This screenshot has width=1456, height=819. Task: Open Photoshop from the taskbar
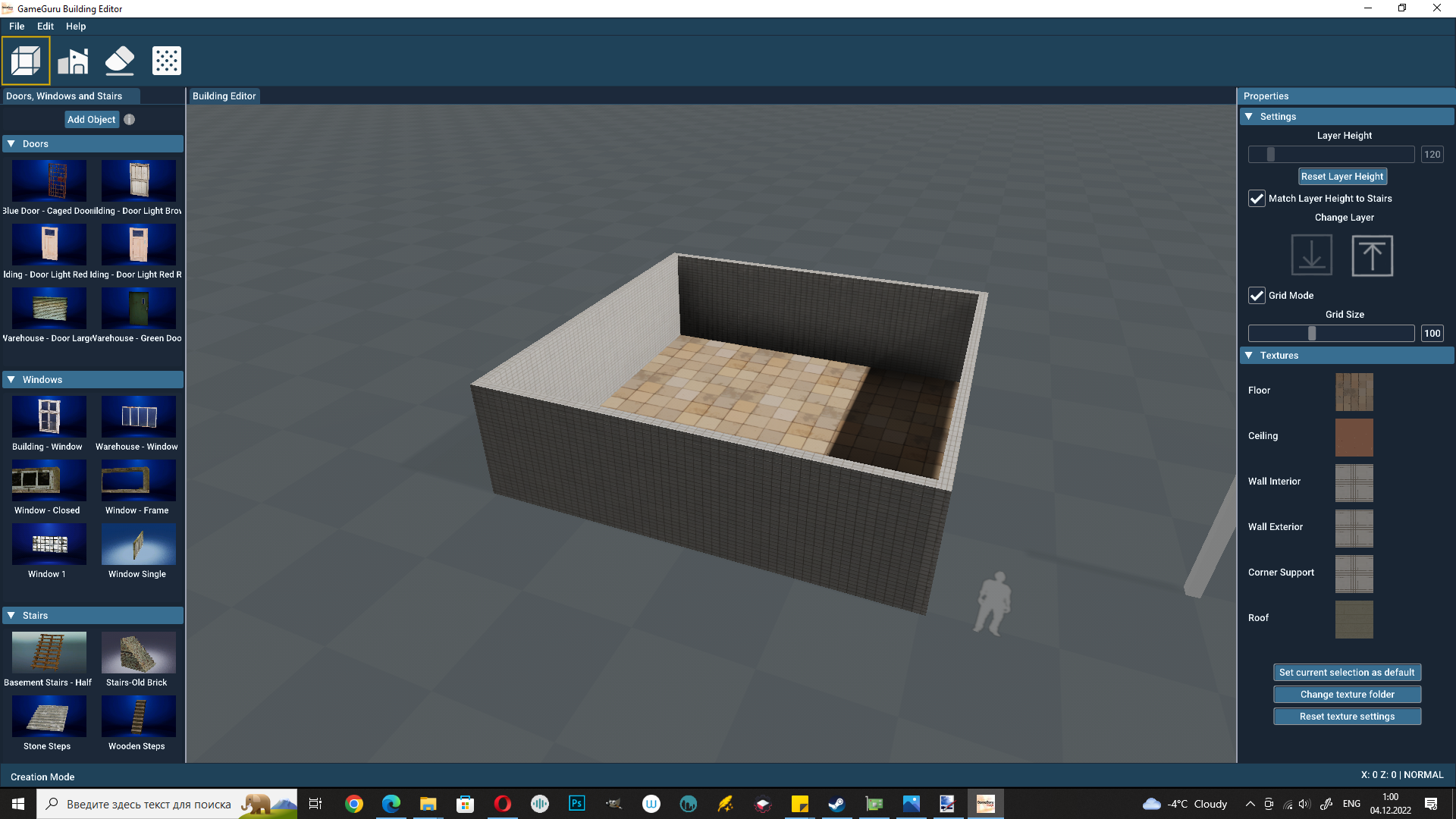tap(577, 804)
